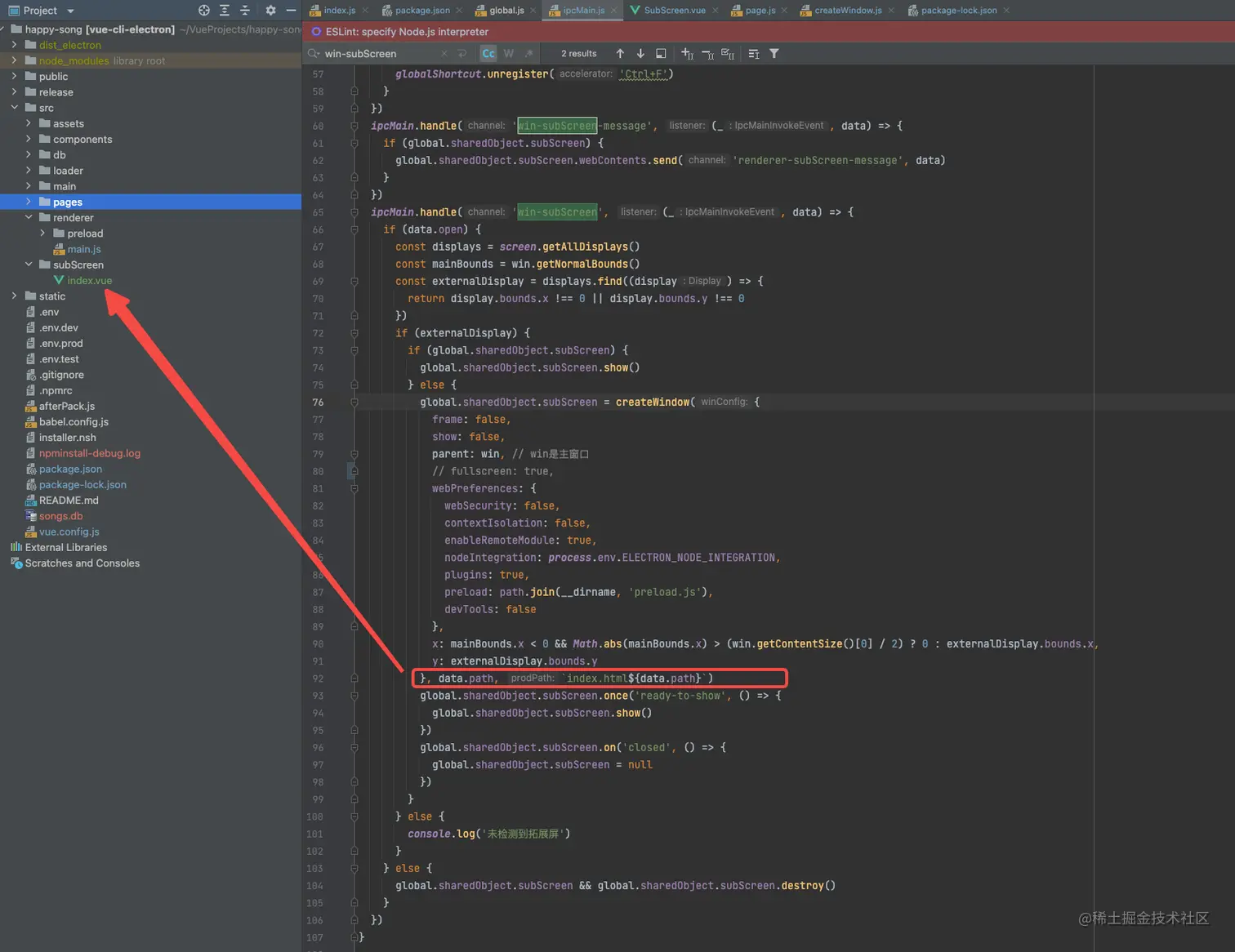The width and height of the screenshot is (1235, 952).
Task: Open Scratches and Consoles node
Action: pyautogui.click(x=82, y=563)
